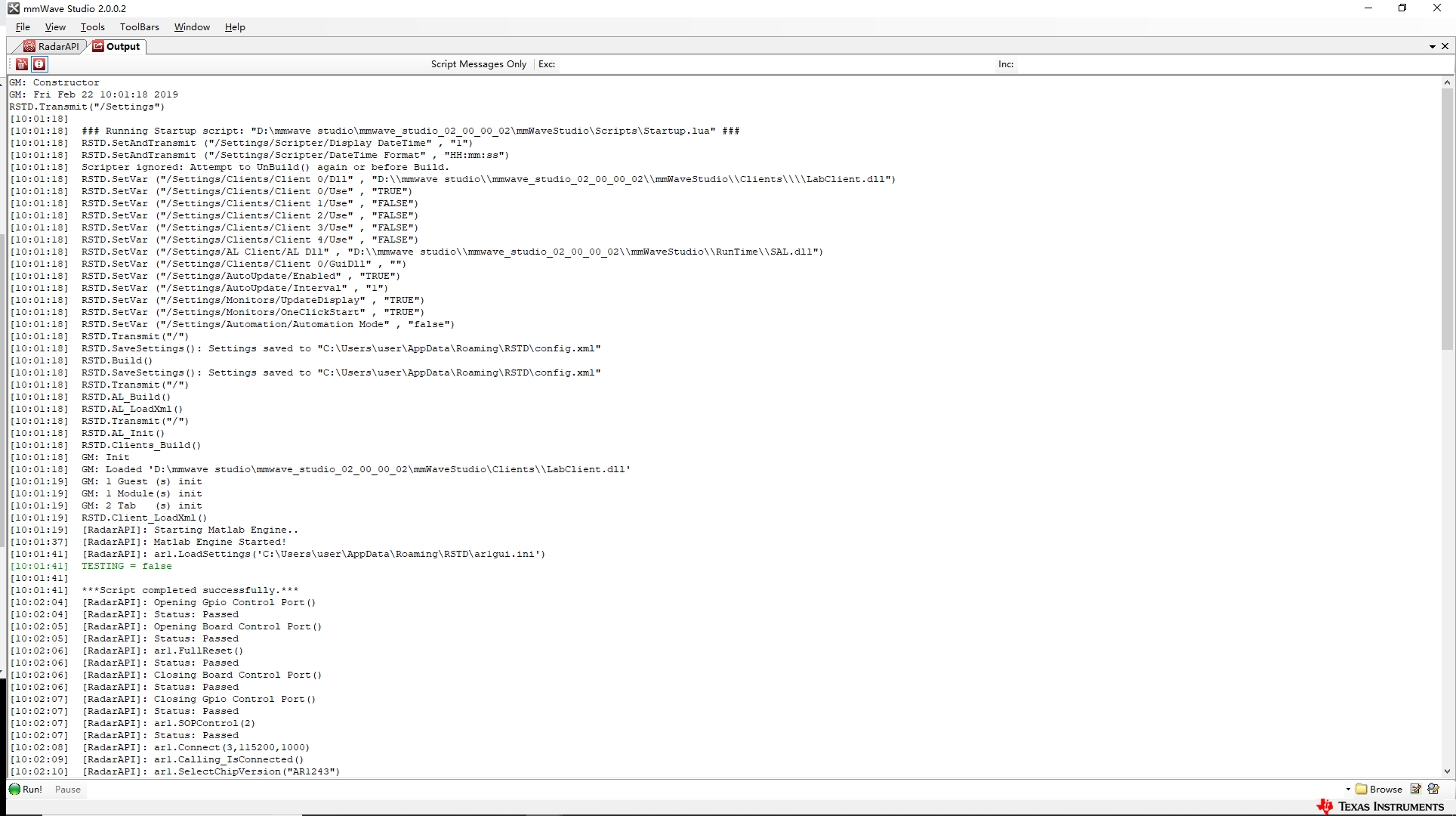Open the Tools menu
The width and height of the screenshot is (1456, 816).
pyautogui.click(x=92, y=26)
